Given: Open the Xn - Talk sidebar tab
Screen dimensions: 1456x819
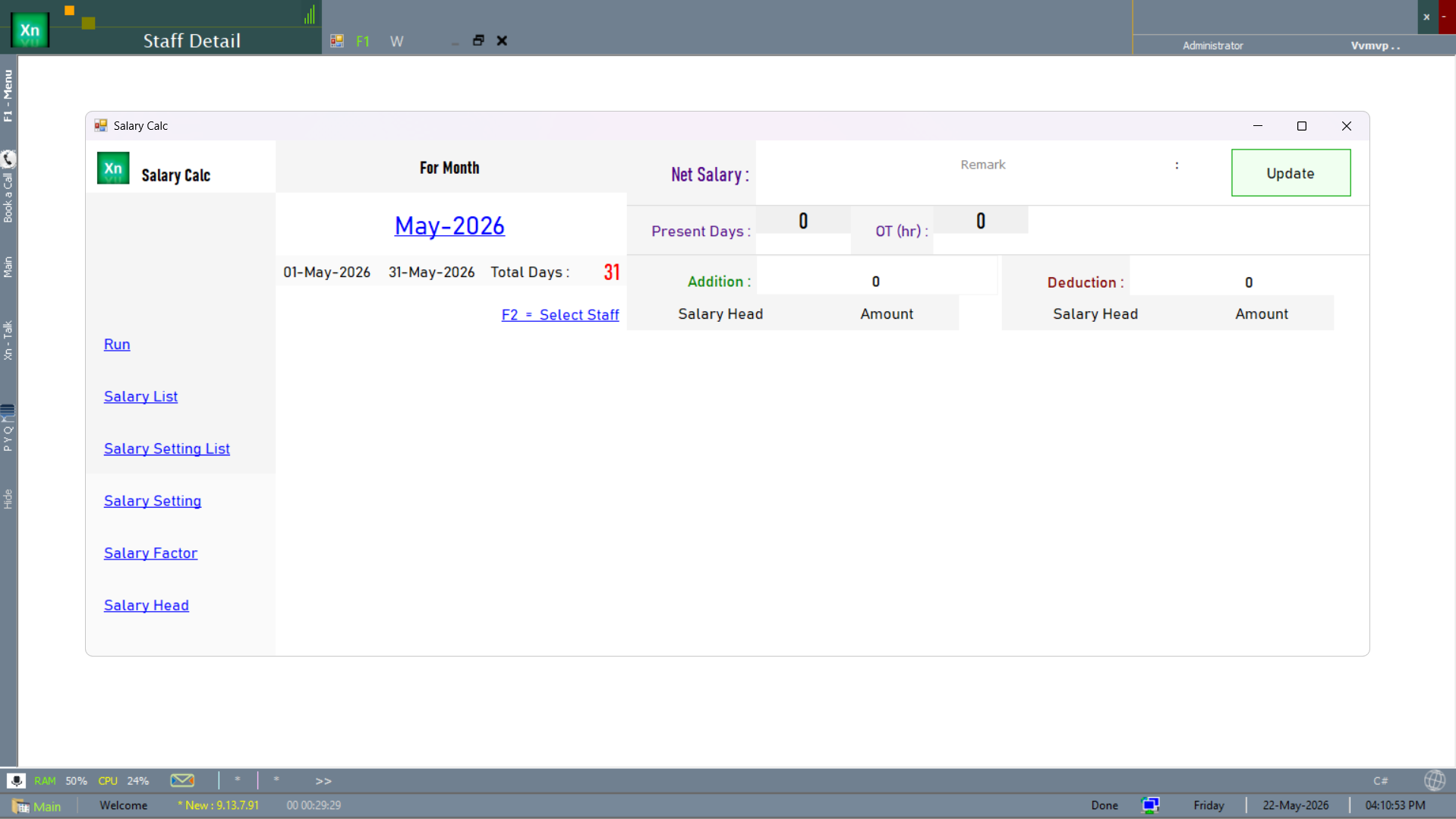Looking at the screenshot, I should [x=8, y=340].
